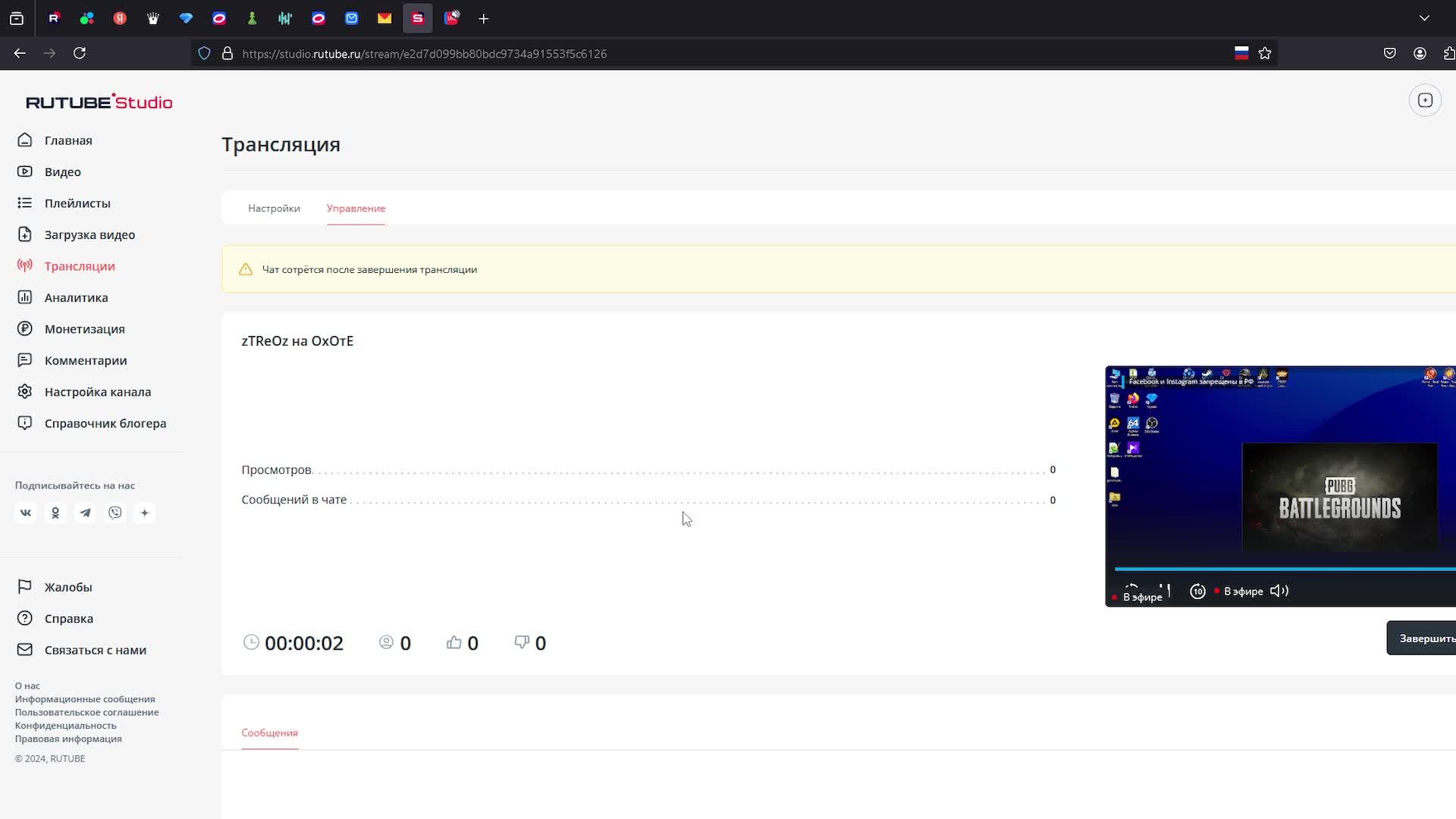Screen dimensions: 1456x819
Task: Open the list all tabs dropdown
Action: click(x=1424, y=18)
